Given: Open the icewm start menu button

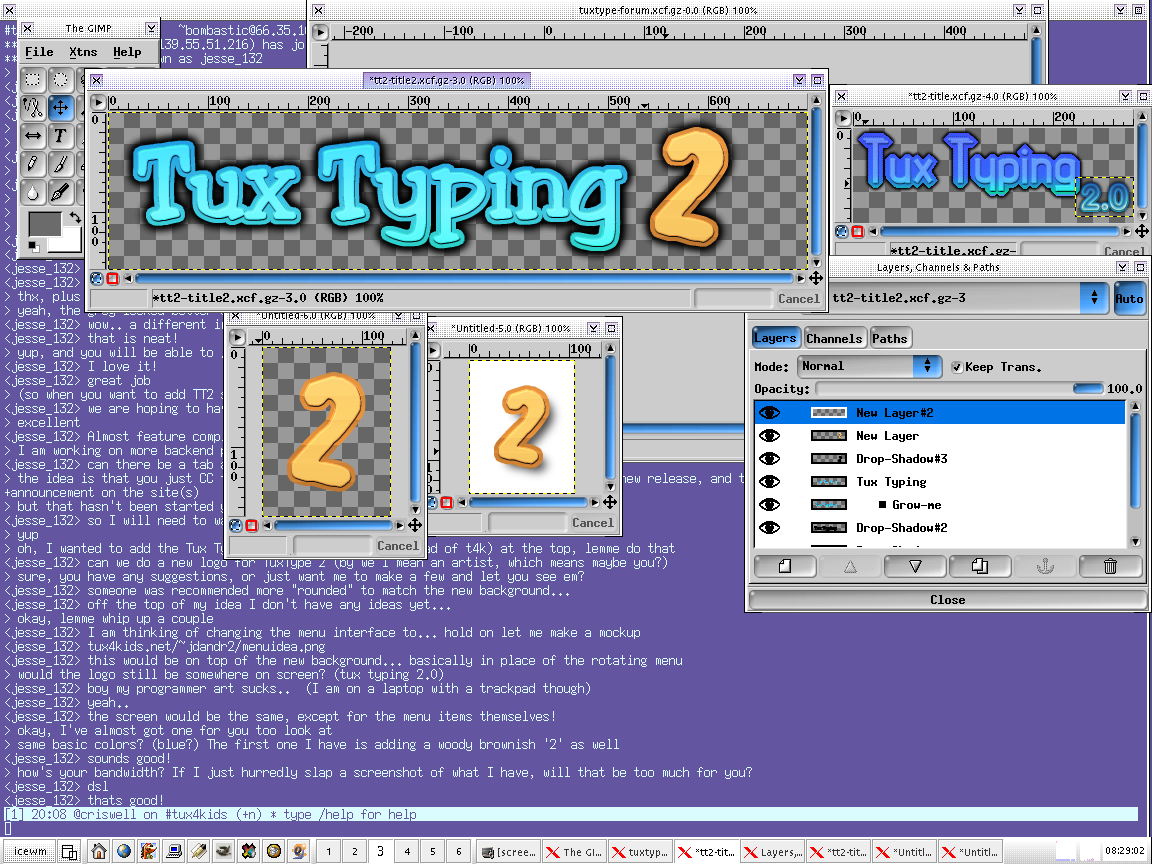Looking at the screenshot, I should pos(30,852).
